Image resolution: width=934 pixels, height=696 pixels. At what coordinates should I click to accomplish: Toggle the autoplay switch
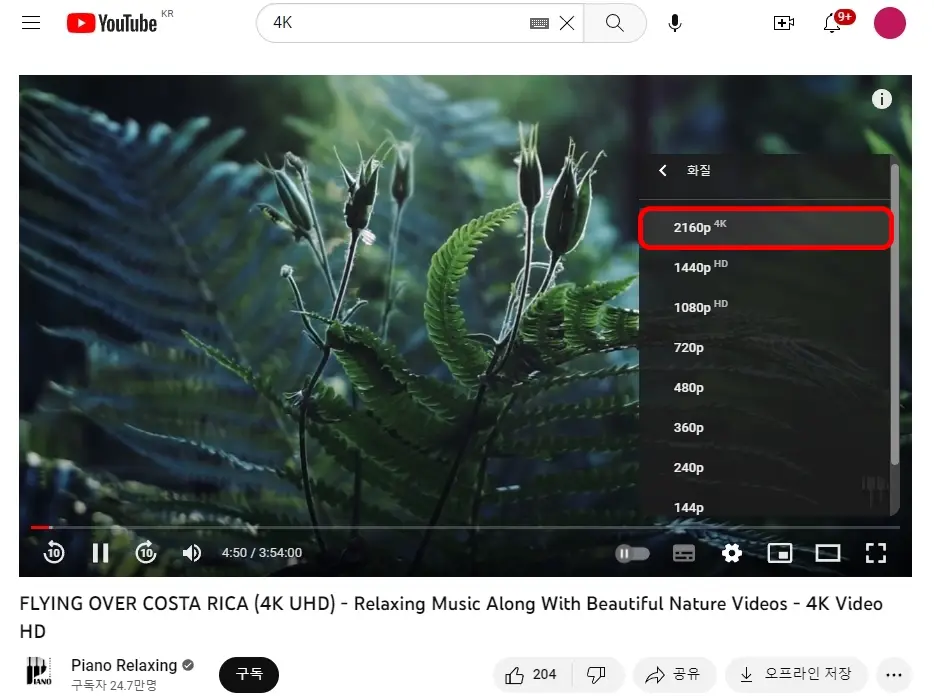[x=632, y=553]
